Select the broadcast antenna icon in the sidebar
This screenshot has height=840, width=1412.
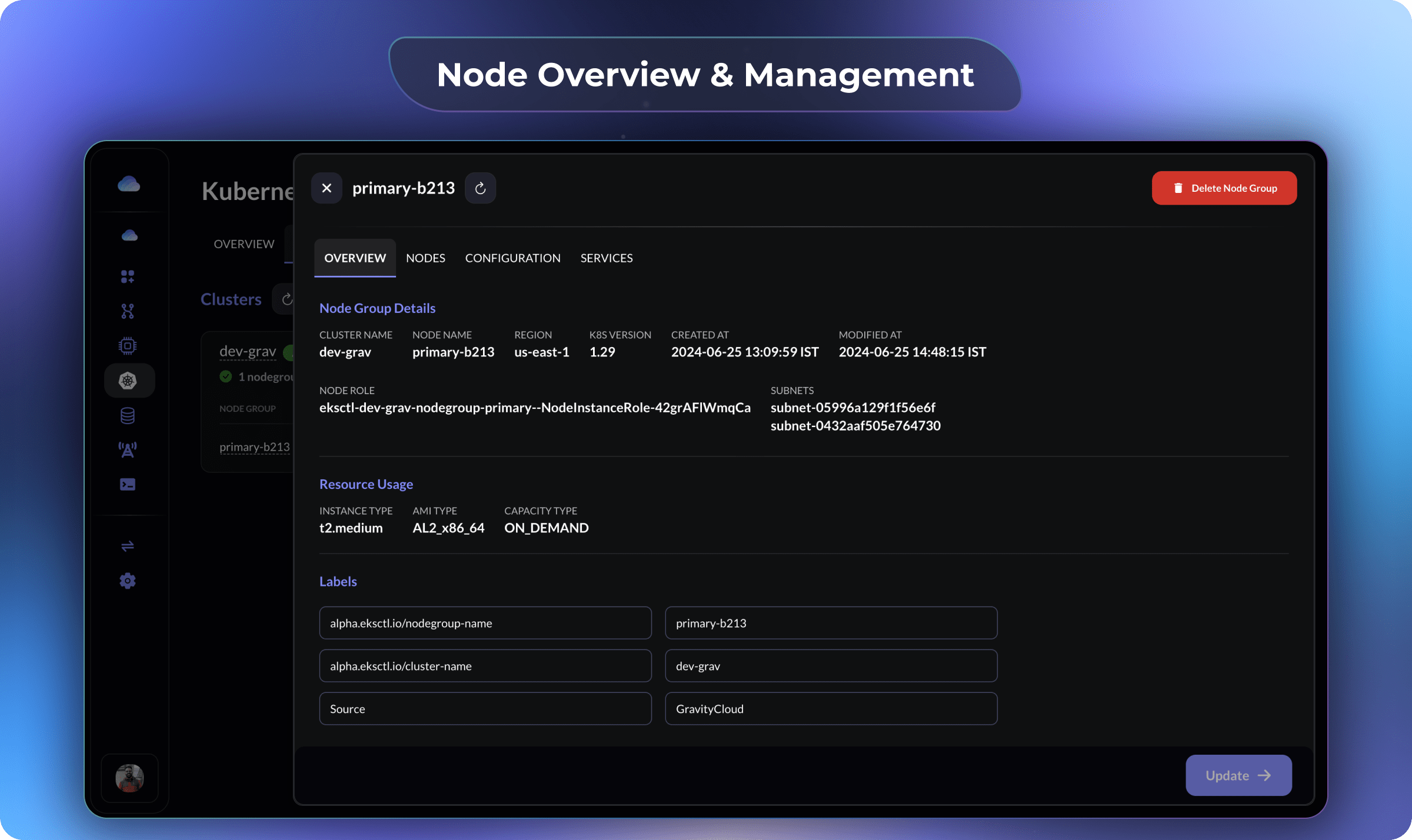129,449
